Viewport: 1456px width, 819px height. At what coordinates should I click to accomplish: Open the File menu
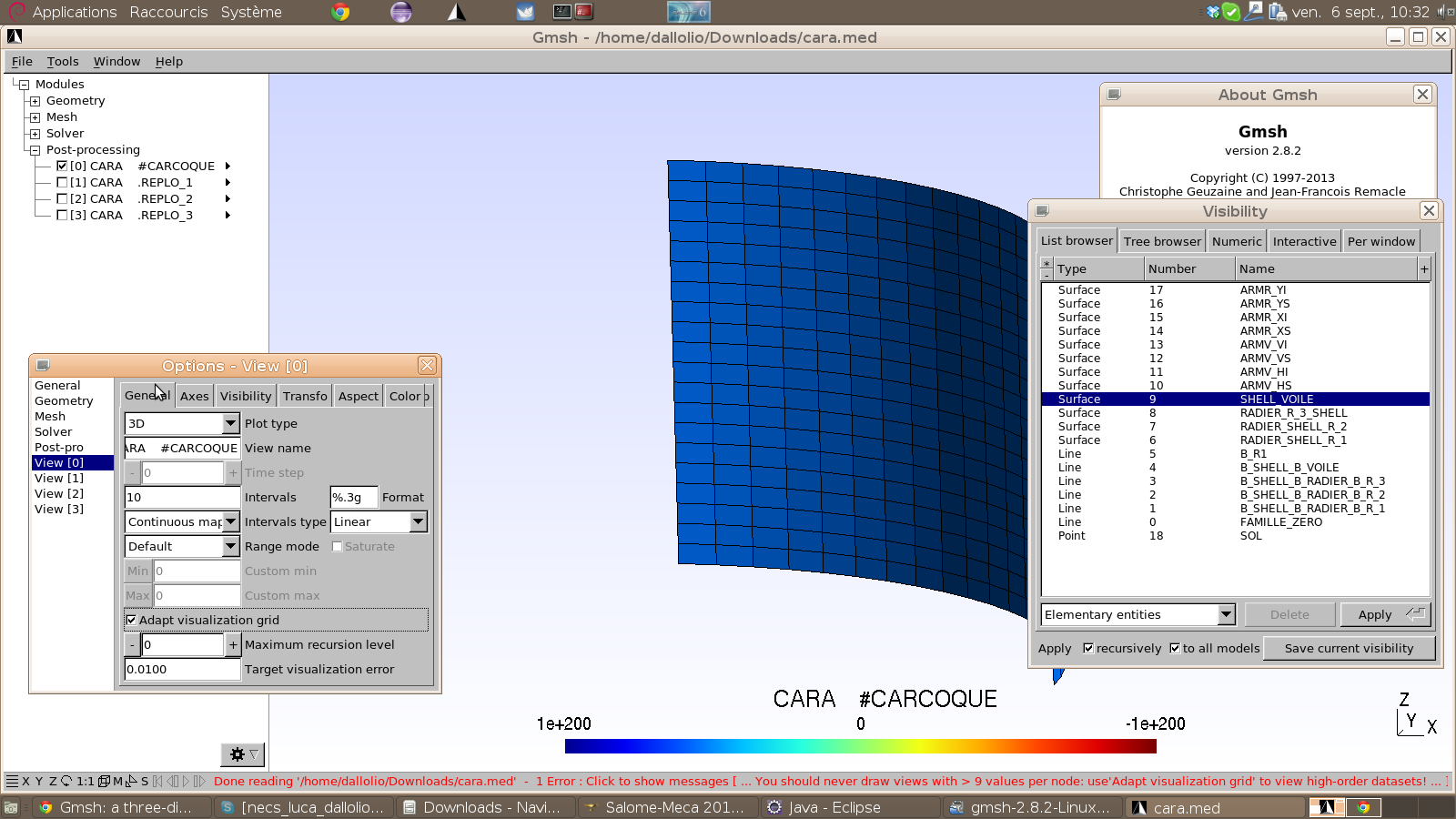click(22, 61)
